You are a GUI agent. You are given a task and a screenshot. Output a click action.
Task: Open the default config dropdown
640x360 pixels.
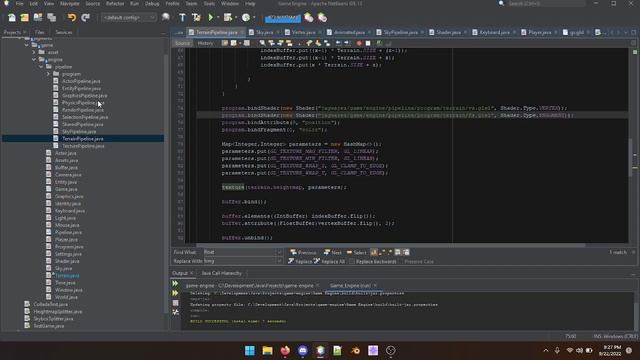129,18
